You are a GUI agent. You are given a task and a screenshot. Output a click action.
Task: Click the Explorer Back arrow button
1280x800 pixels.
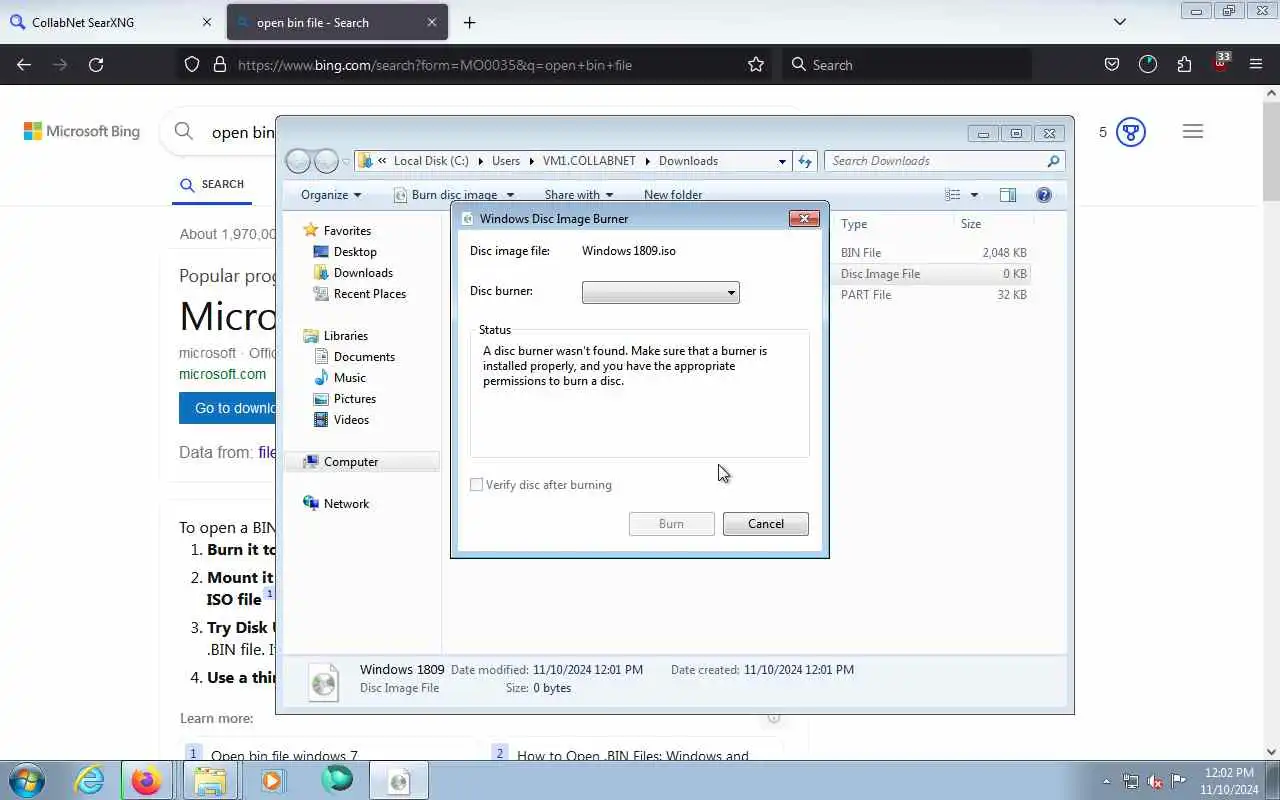point(298,161)
